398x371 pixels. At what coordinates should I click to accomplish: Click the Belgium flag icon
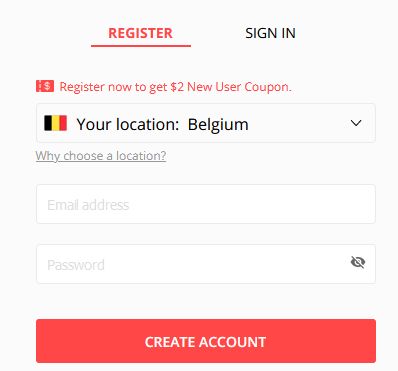click(55, 123)
